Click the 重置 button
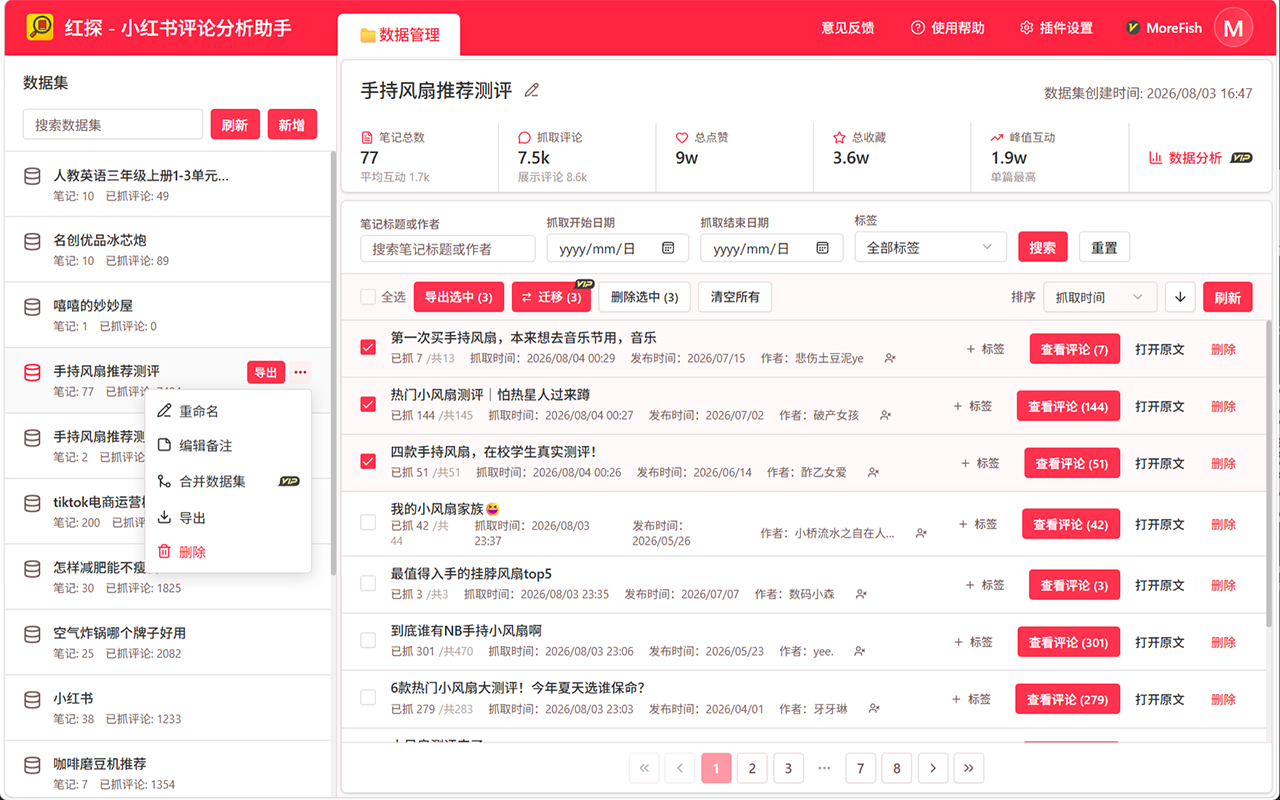Image resolution: width=1280 pixels, height=800 pixels. point(1104,247)
